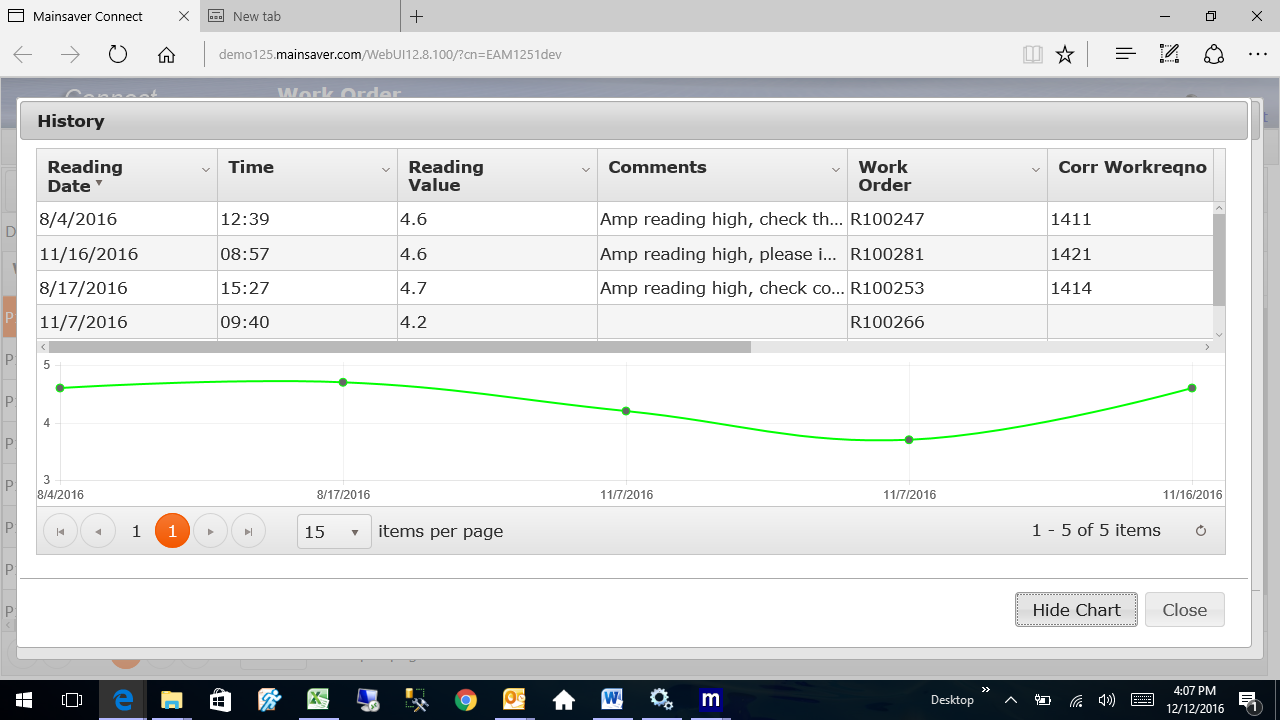The width and height of the screenshot is (1280, 720).
Task: Open items per page dropdown
Action: click(334, 532)
